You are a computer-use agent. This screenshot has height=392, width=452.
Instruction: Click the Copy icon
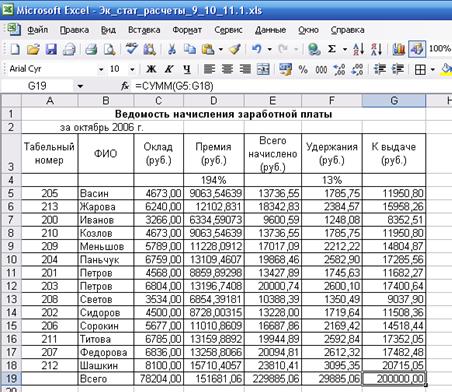coord(190,49)
